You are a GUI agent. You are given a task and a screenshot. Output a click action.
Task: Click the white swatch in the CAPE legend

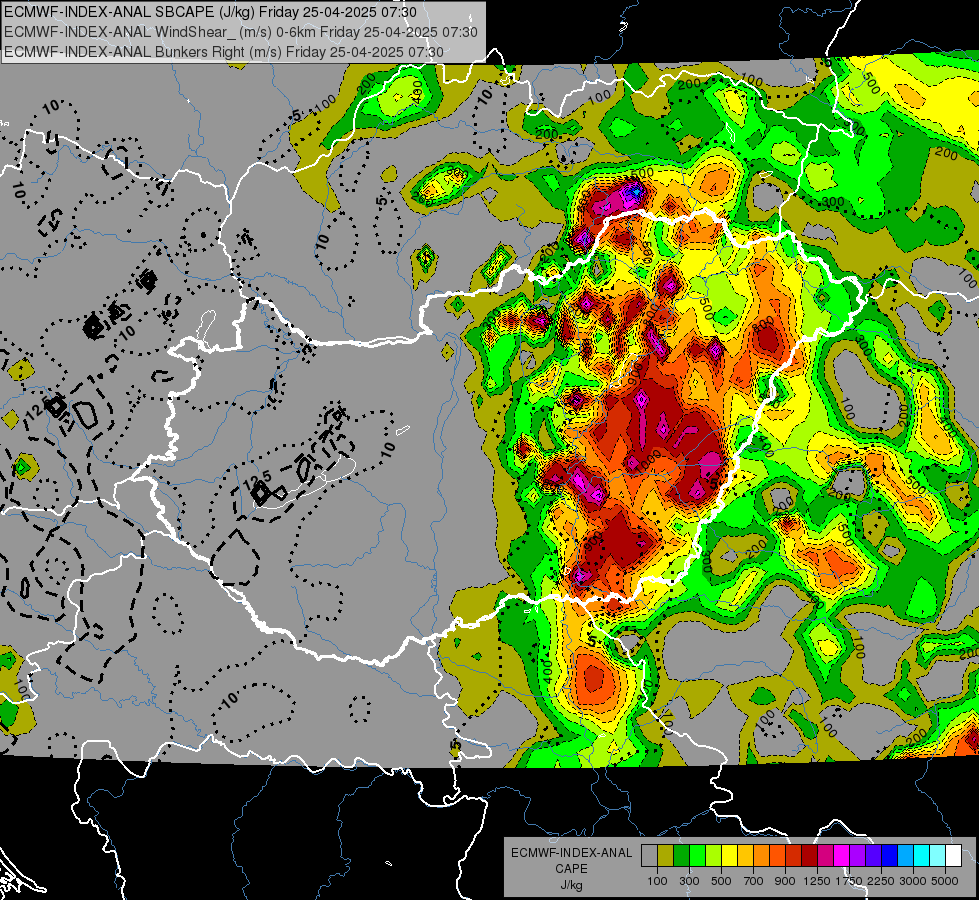(953, 855)
